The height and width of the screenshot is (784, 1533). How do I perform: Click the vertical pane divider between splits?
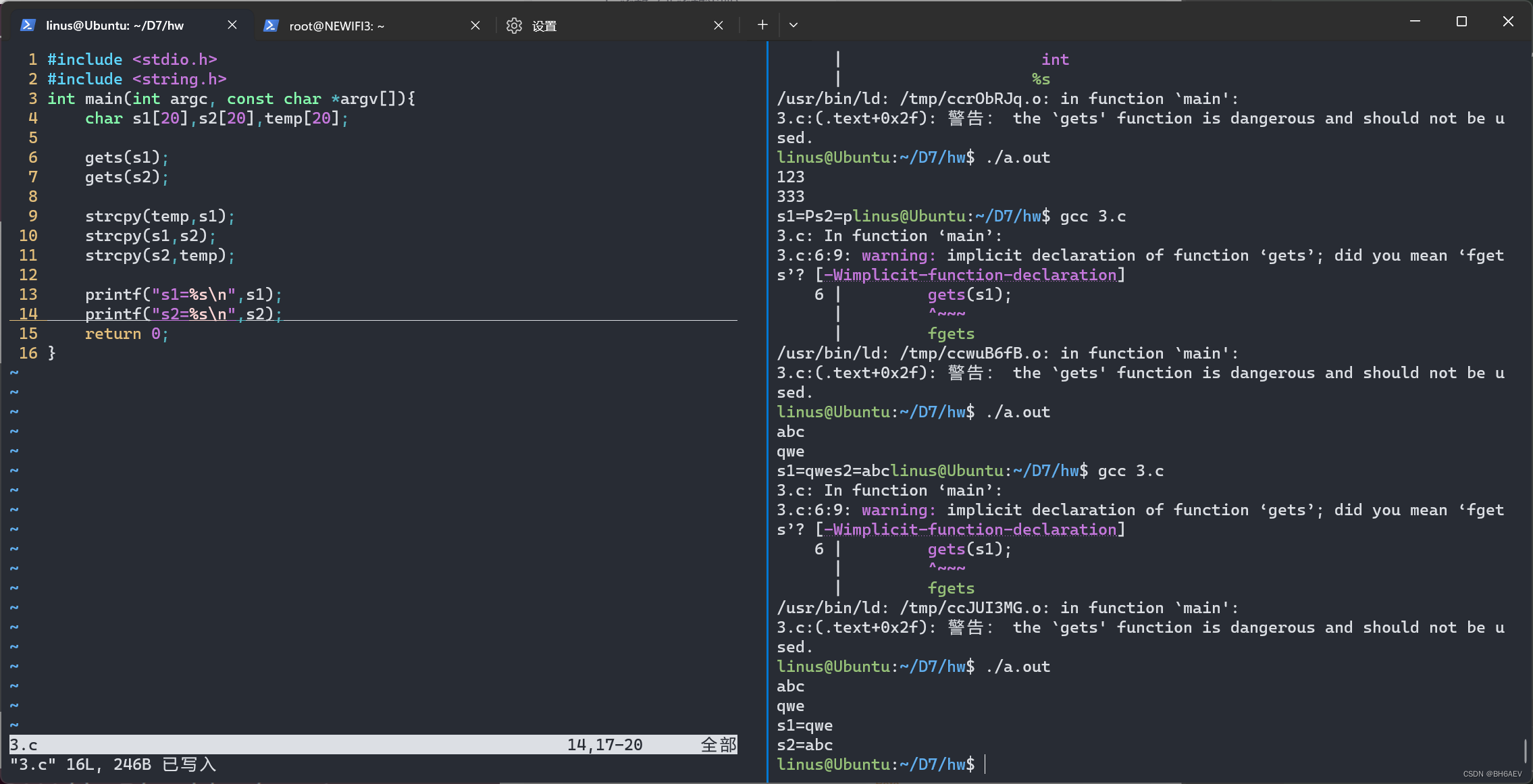pos(767,405)
